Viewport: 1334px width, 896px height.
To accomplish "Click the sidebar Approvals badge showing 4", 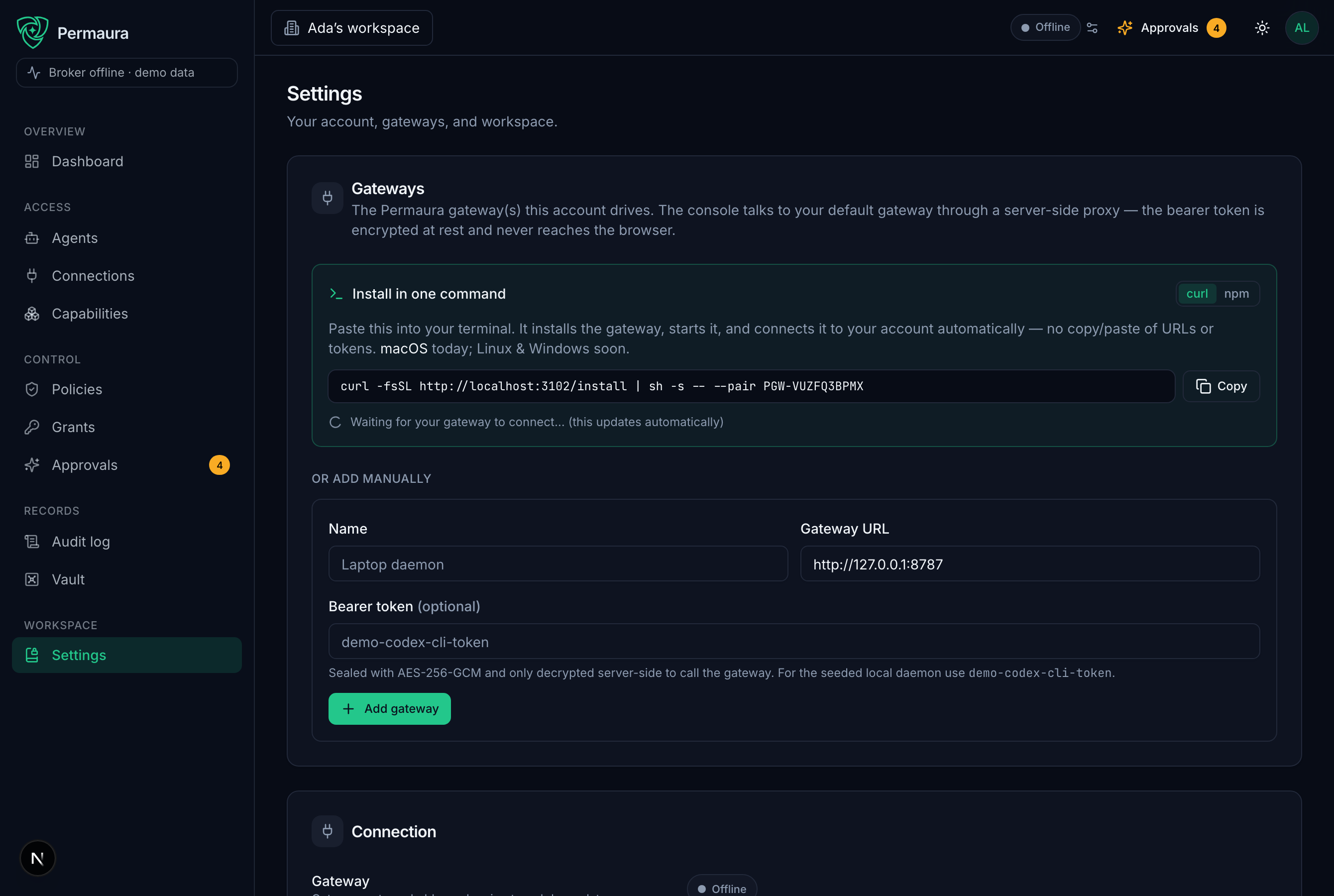I will coord(220,465).
